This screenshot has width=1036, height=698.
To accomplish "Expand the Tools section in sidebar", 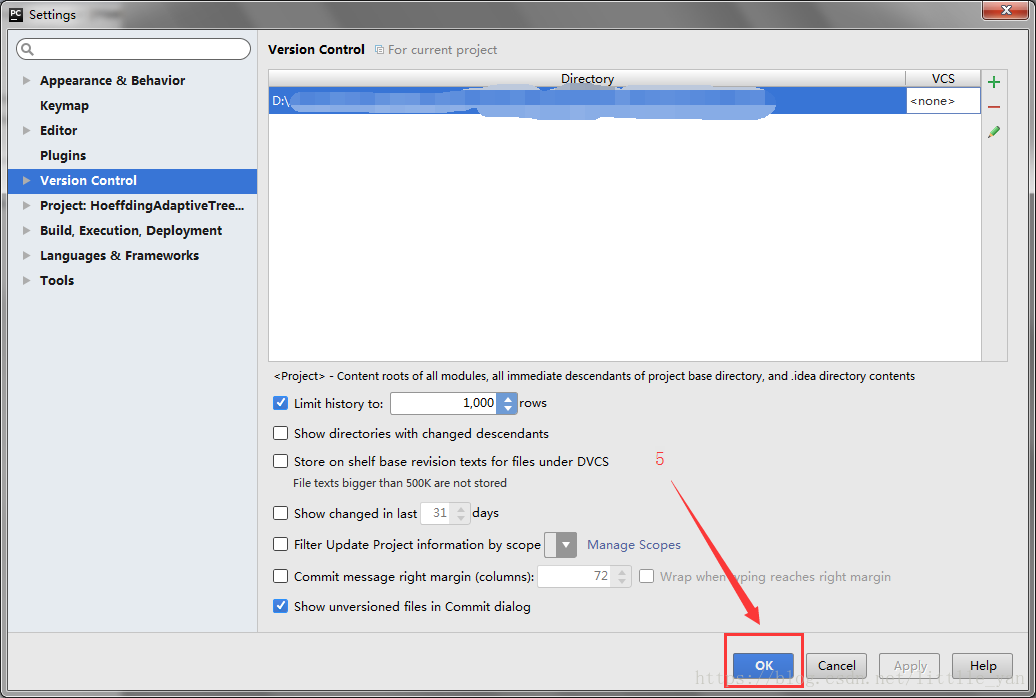I will (x=27, y=280).
